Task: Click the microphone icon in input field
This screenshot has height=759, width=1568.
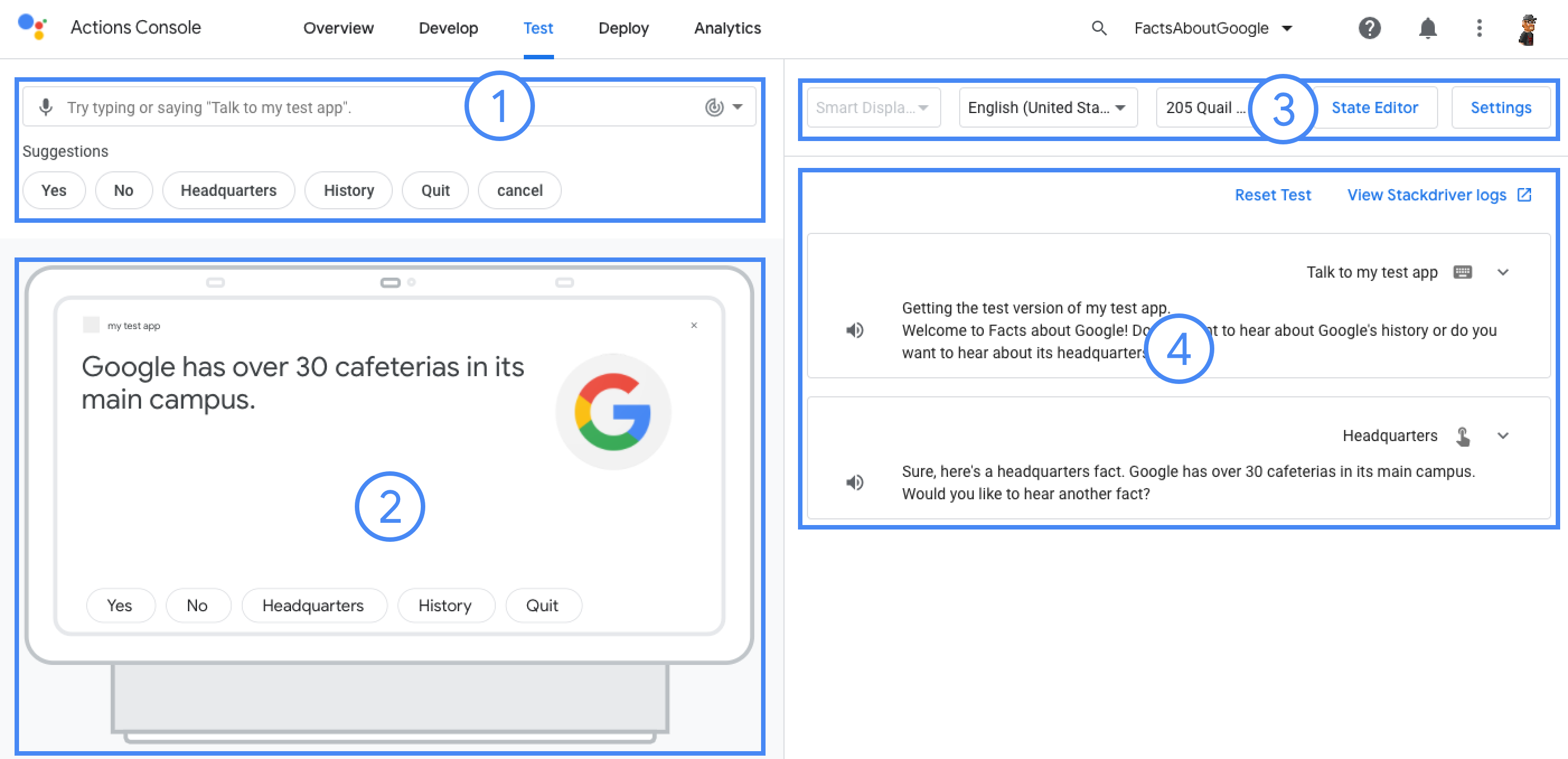Action: 46,107
